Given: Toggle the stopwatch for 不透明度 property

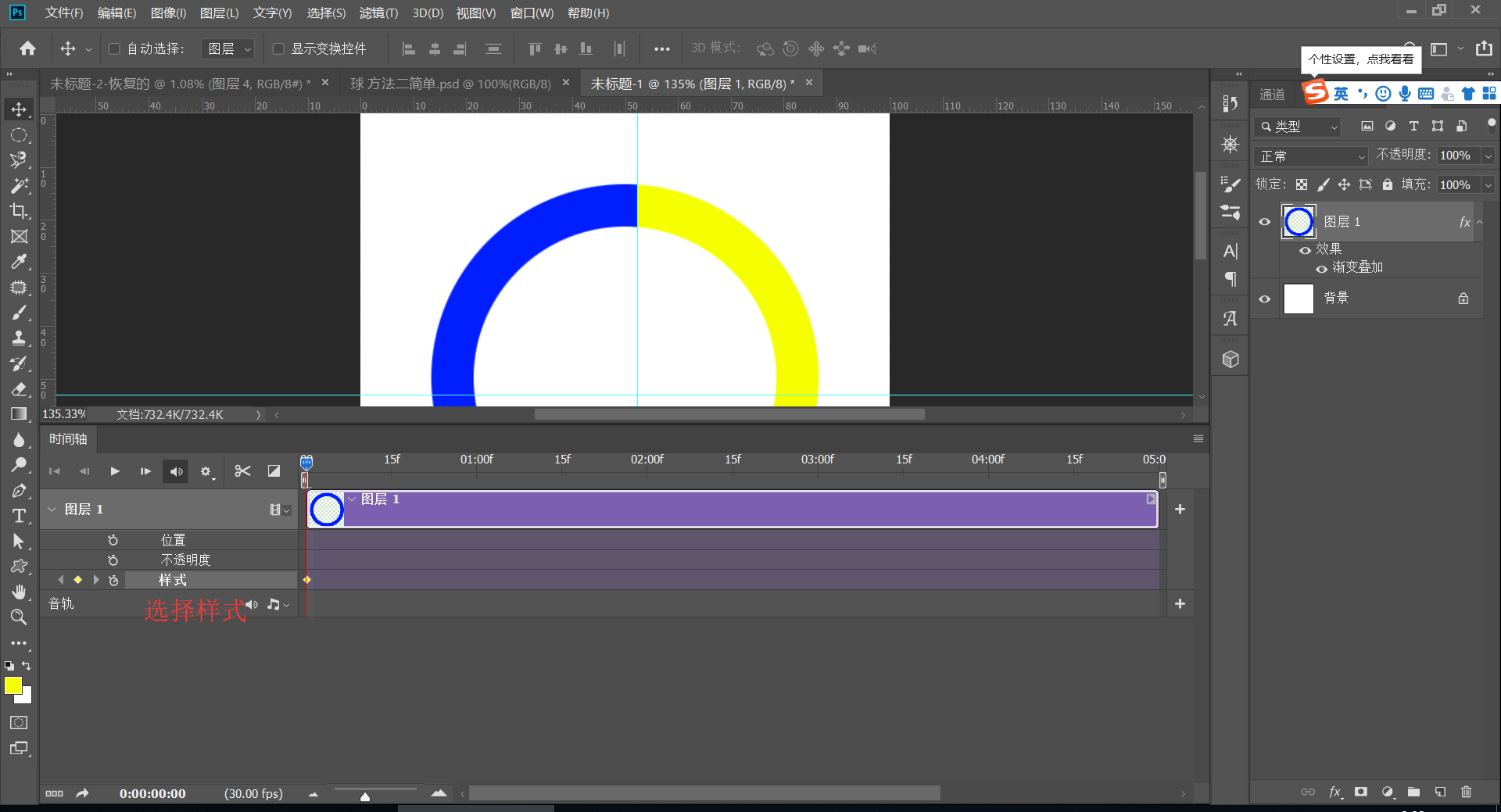Looking at the screenshot, I should click(x=113, y=560).
